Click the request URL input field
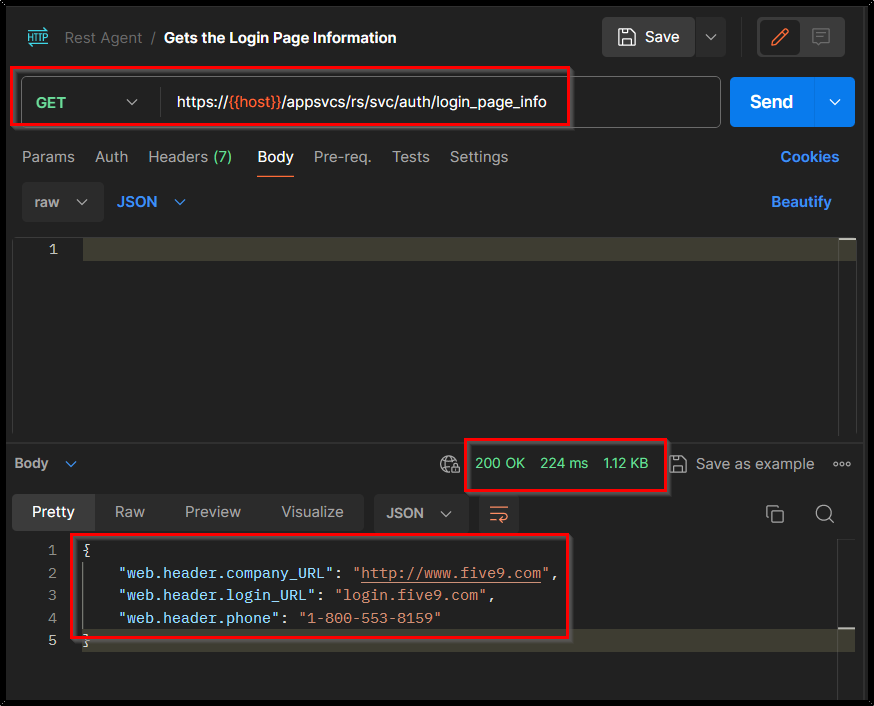This screenshot has width=874, height=706. (439, 103)
